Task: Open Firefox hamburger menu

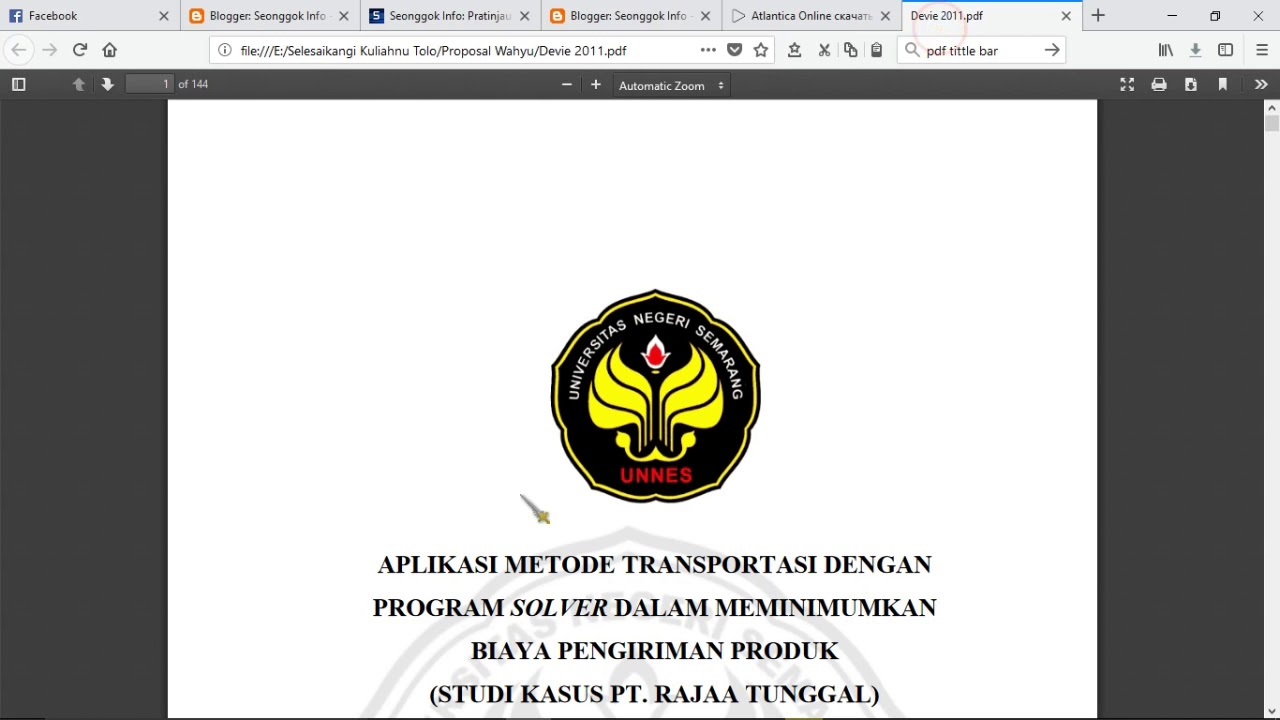Action: coord(1261,50)
